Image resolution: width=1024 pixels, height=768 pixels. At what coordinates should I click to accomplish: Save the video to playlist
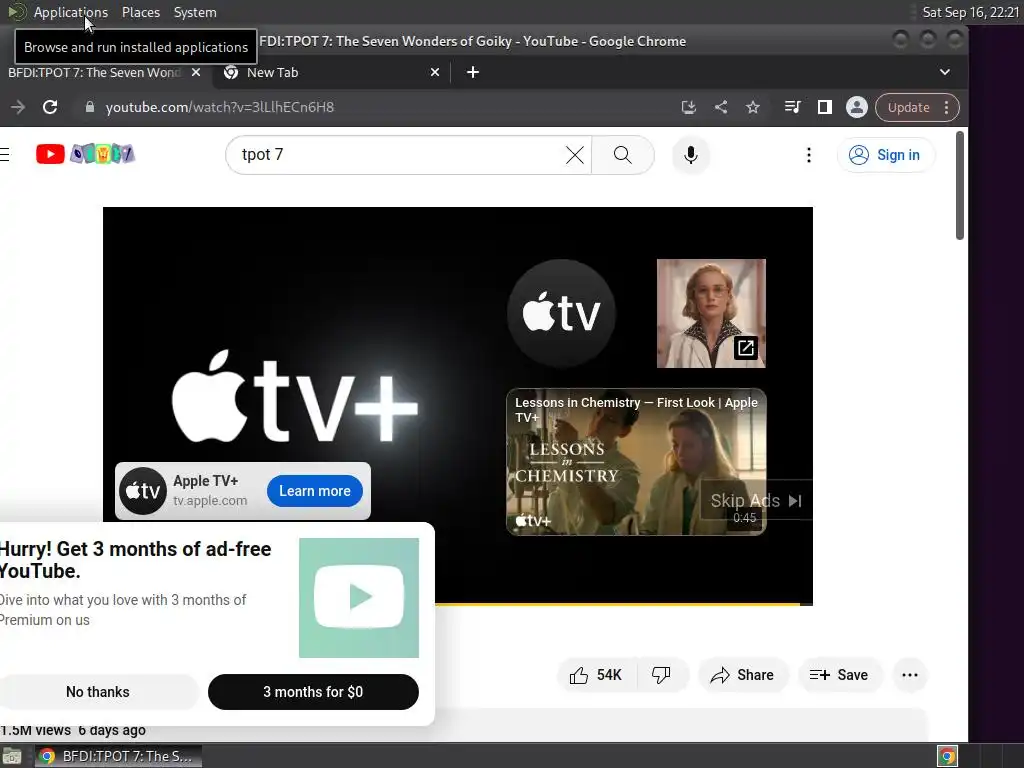pos(840,675)
